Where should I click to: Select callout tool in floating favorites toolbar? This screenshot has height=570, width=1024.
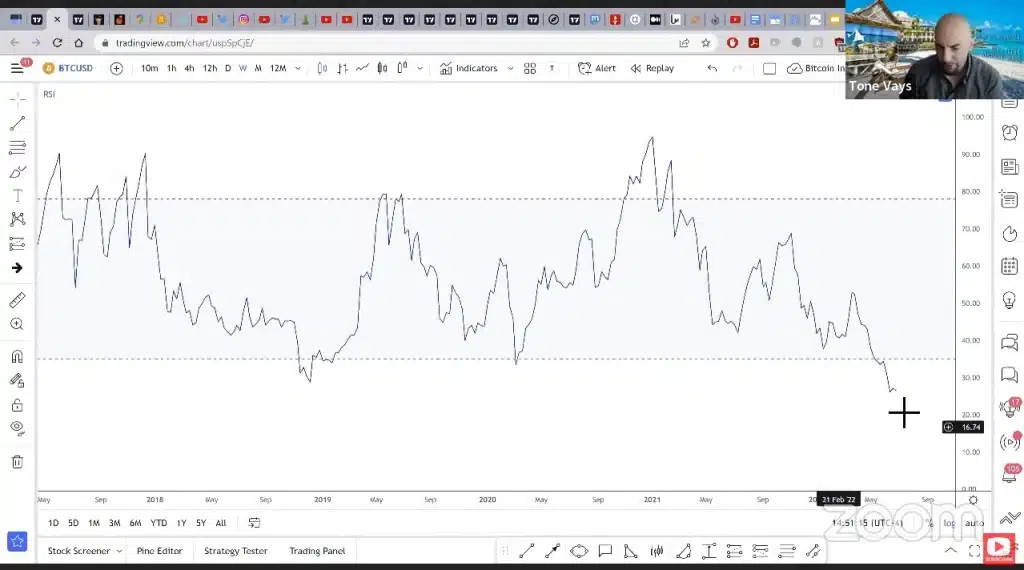point(605,551)
